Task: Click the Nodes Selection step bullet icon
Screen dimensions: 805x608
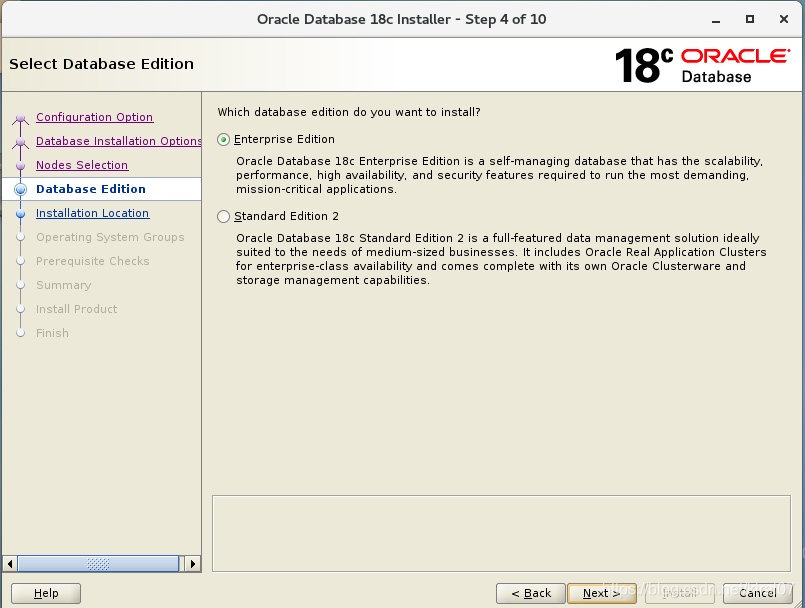Action: tap(21, 166)
